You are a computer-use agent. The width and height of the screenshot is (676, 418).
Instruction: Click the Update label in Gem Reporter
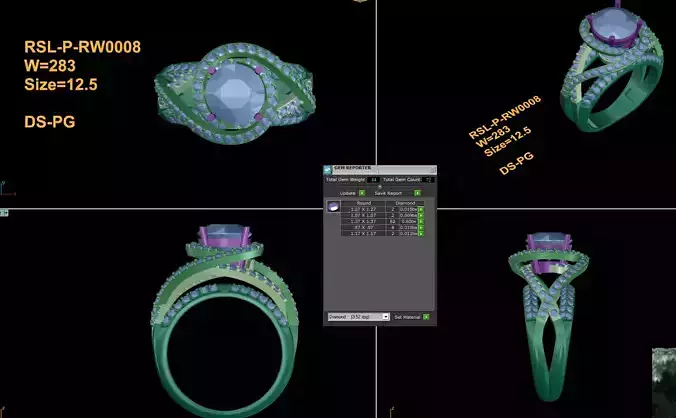click(347, 193)
